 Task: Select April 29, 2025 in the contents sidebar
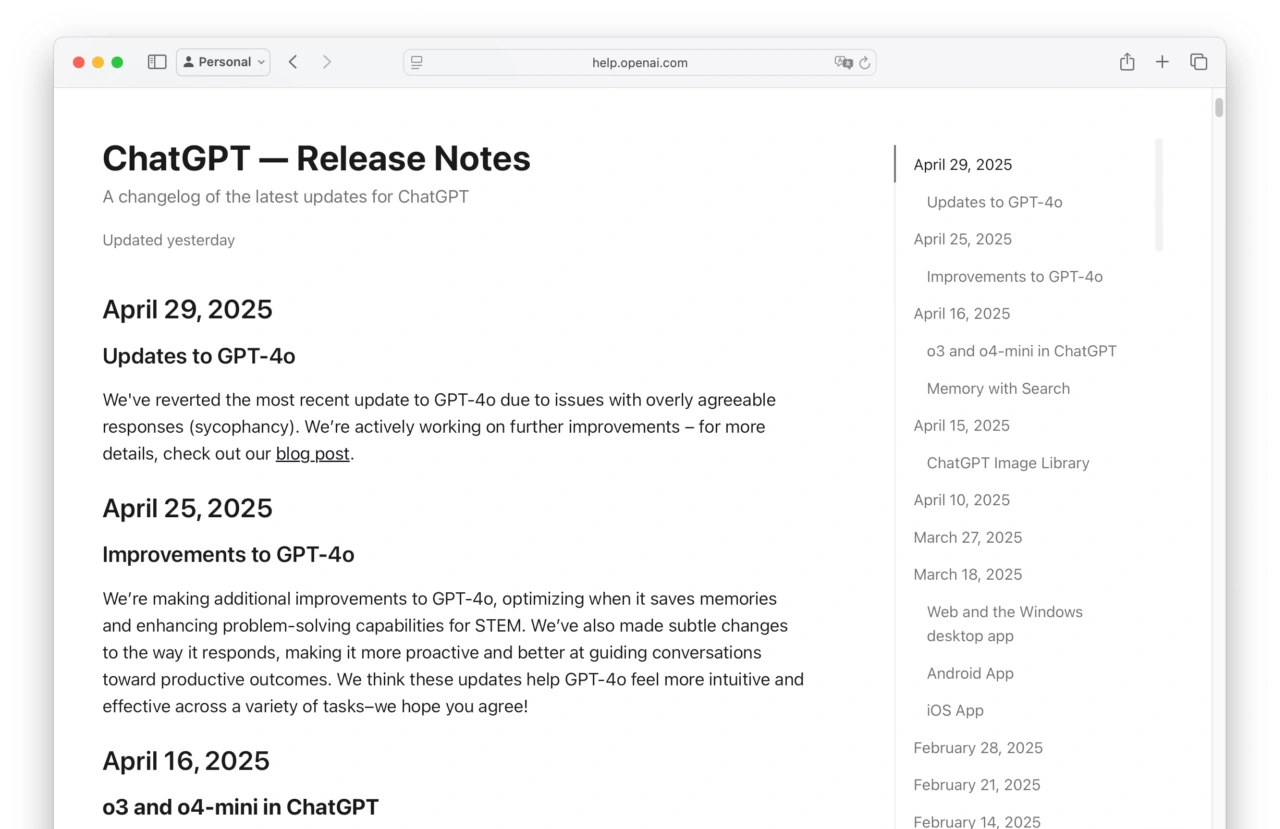(x=962, y=164)
